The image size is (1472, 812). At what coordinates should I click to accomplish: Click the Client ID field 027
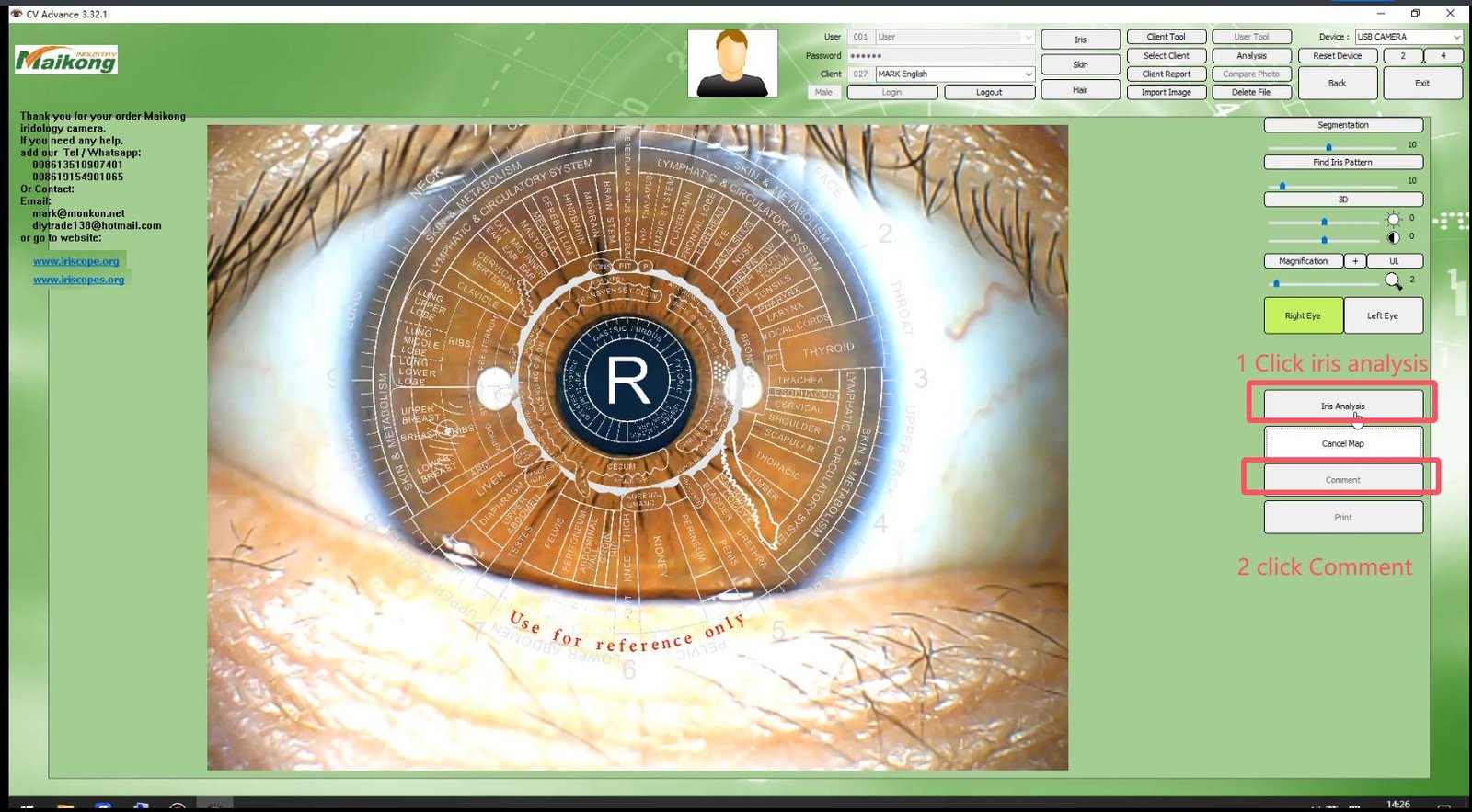860,74
